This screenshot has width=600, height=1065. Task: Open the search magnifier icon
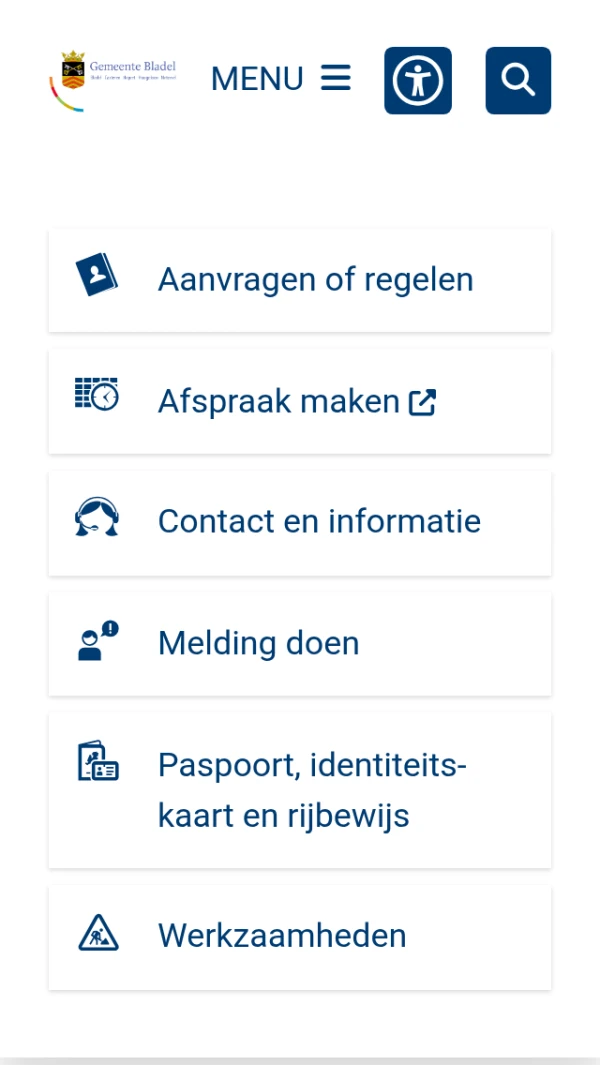coord(518,79)
